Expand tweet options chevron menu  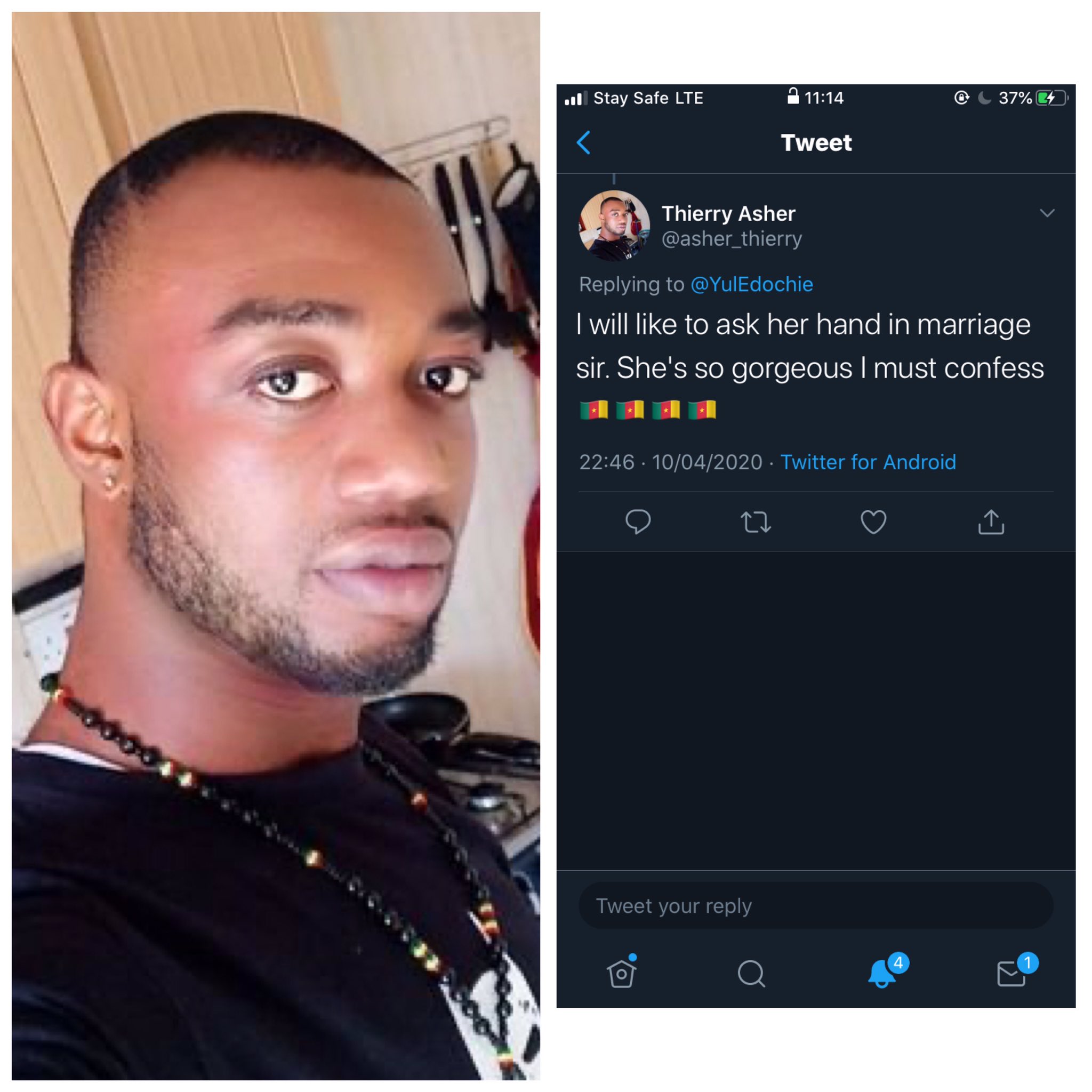[x=1047, y=213]
